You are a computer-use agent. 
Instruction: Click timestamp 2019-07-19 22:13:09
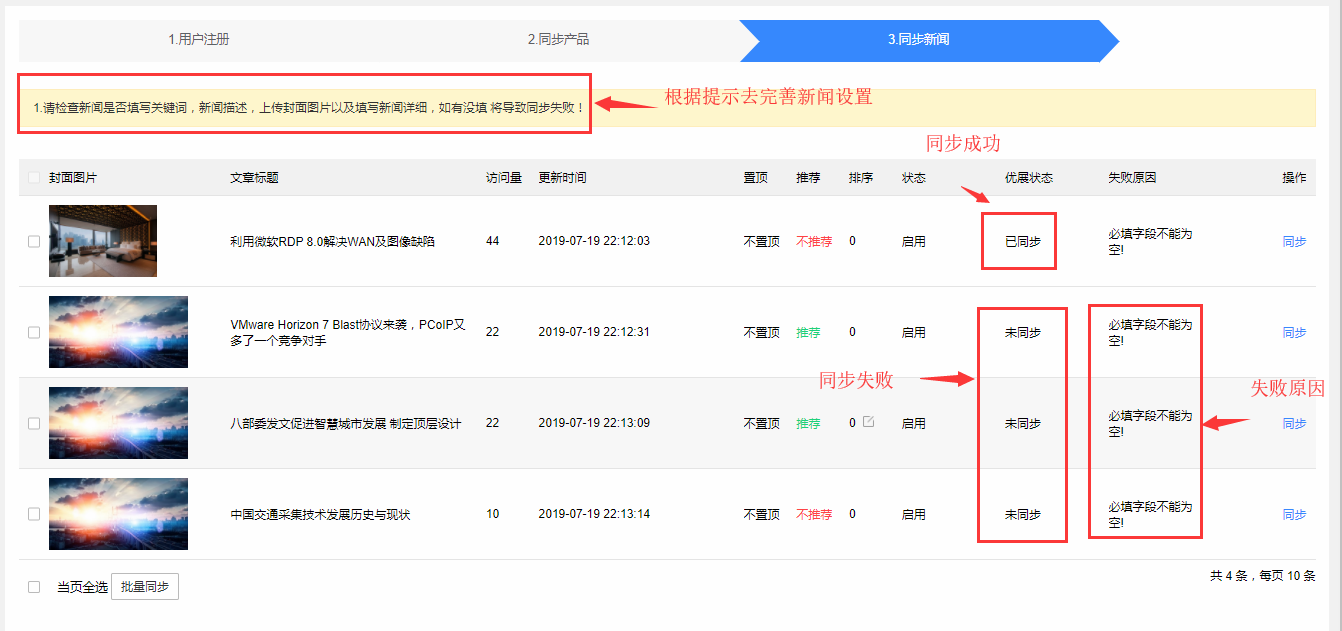594,423
